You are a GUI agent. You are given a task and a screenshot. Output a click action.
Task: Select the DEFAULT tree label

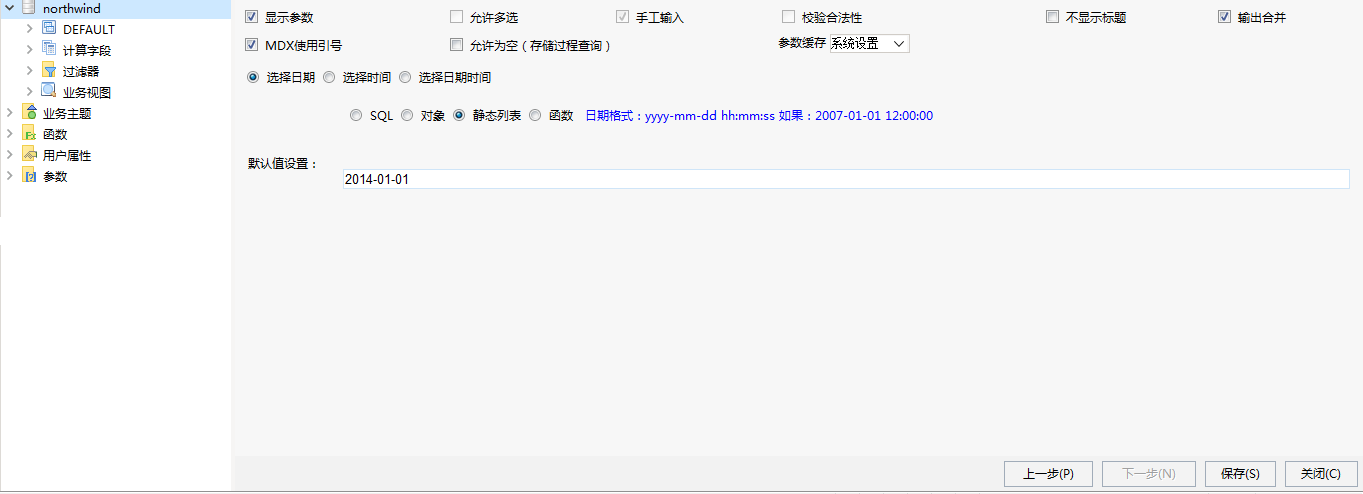89,29
